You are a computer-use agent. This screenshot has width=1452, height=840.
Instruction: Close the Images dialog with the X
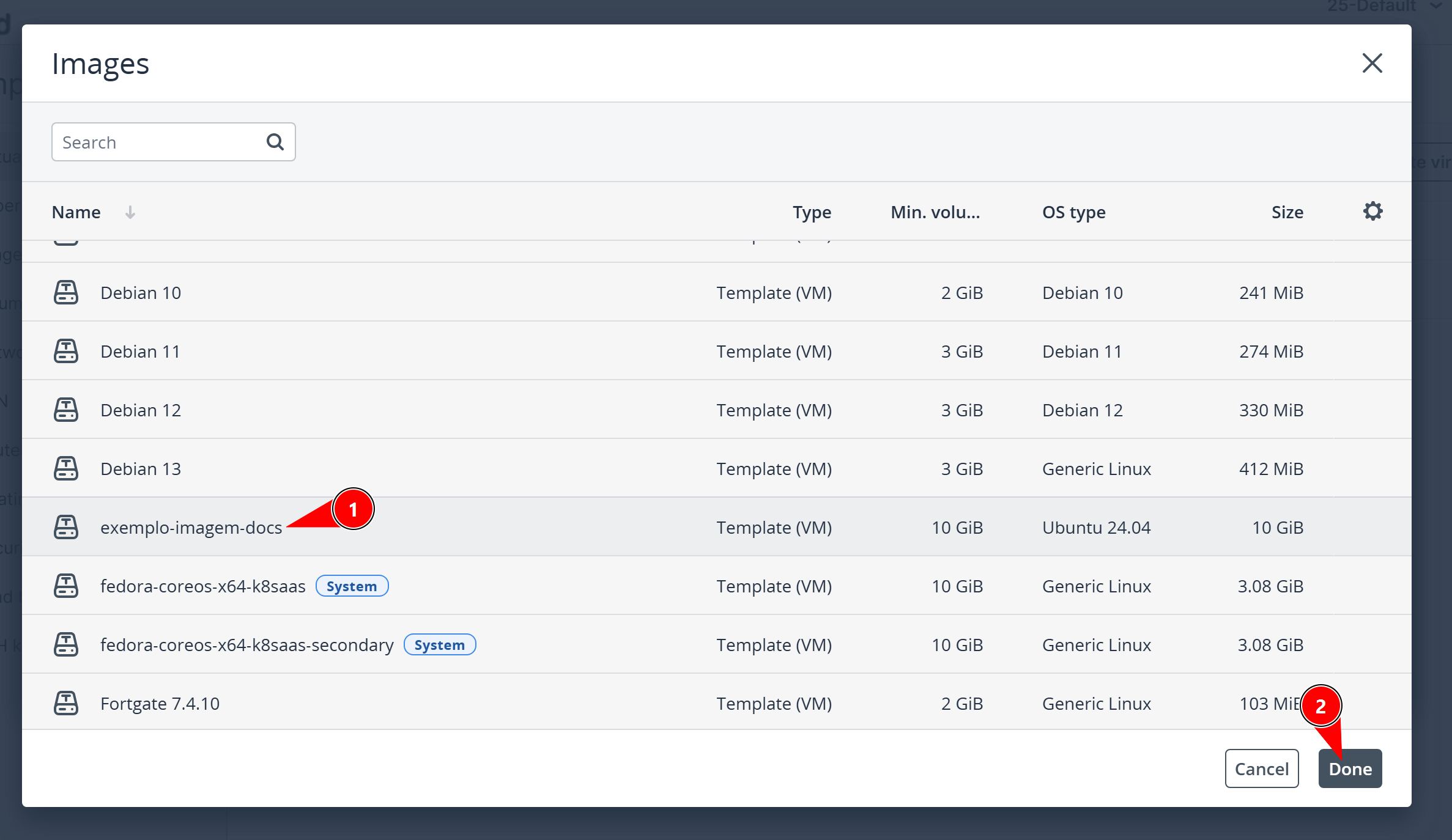click(x=1372, y=63)
